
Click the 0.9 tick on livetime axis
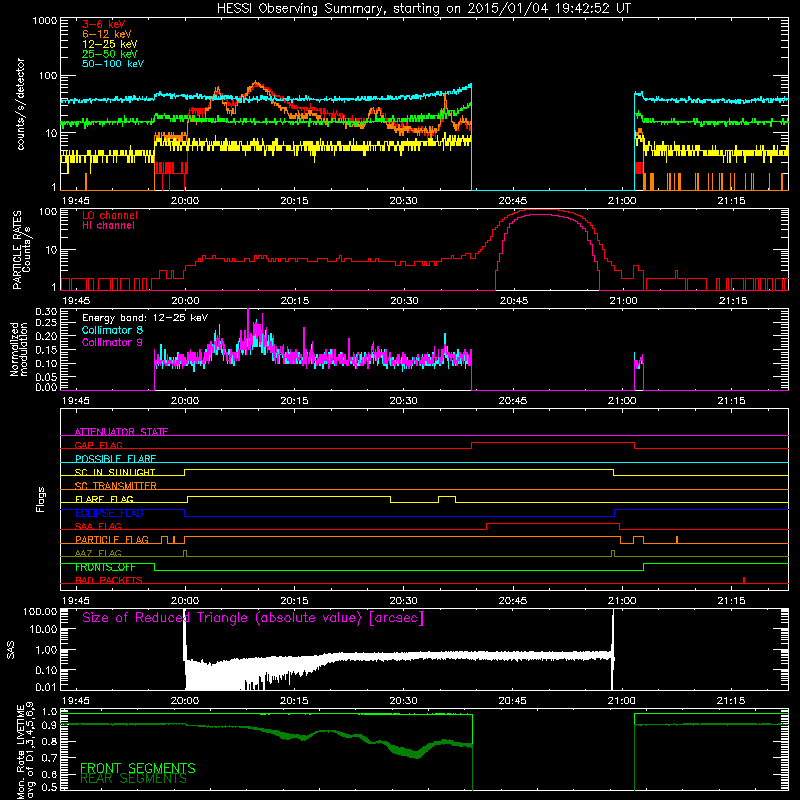coord(50,726)
